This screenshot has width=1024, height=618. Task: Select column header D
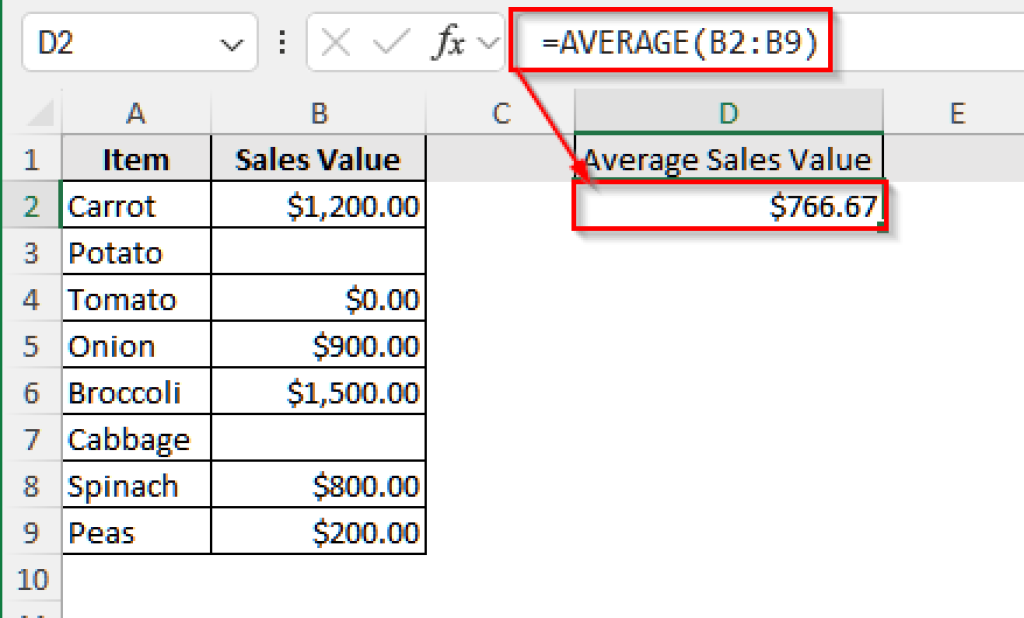pos(727,112)
